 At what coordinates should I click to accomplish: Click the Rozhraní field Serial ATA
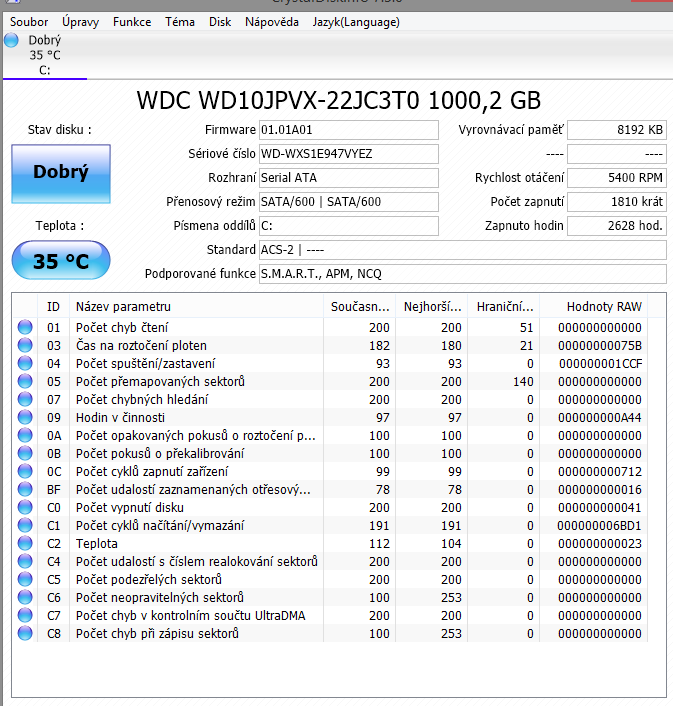349,178
